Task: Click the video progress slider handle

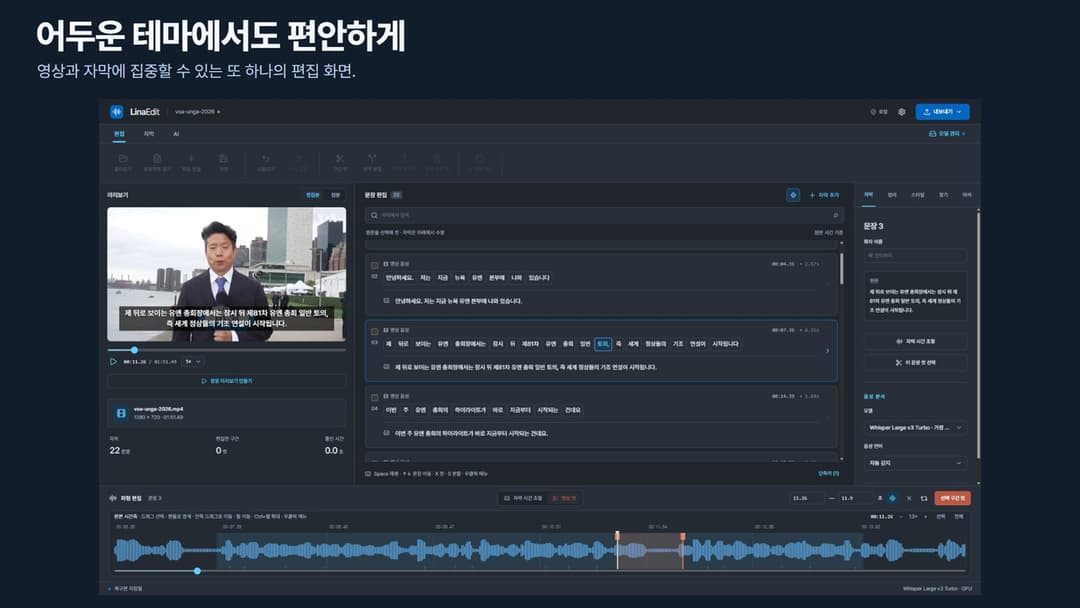Action: coord(134,350)
